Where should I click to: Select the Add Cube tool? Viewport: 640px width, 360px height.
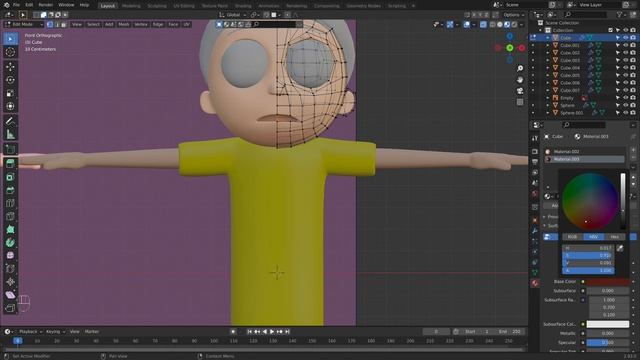tap(10, 149)
